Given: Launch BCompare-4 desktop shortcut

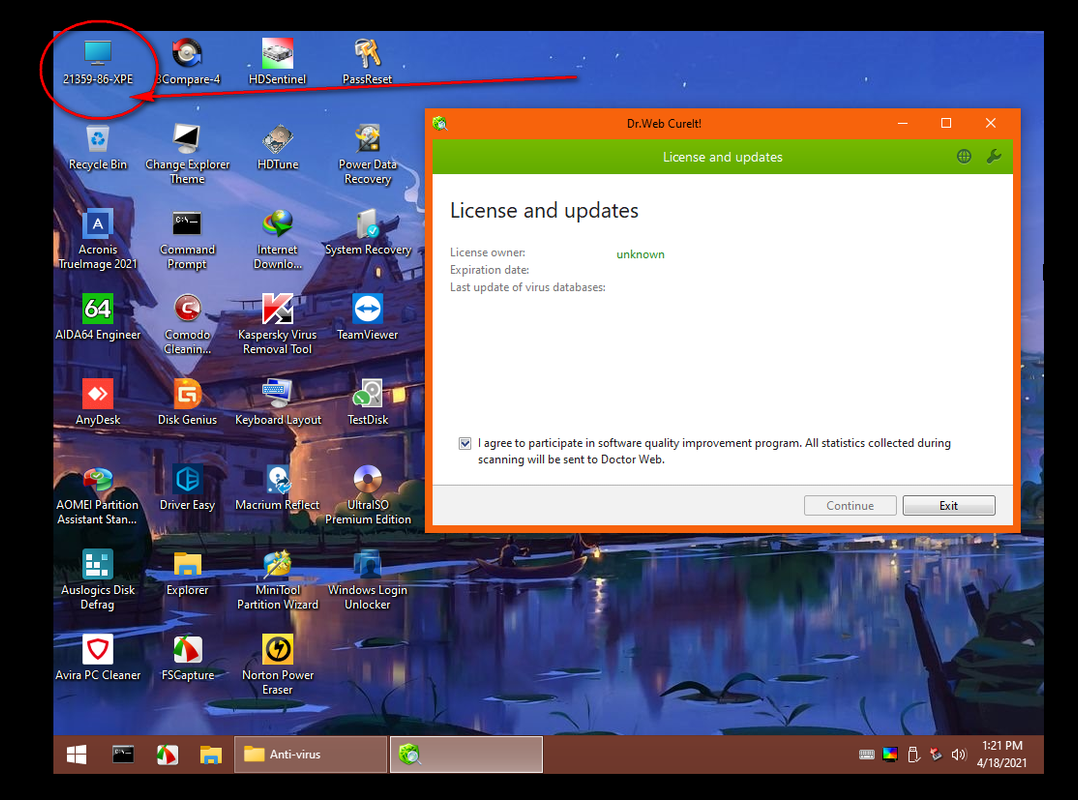Looking at the screenshot, I should [187, 62].
